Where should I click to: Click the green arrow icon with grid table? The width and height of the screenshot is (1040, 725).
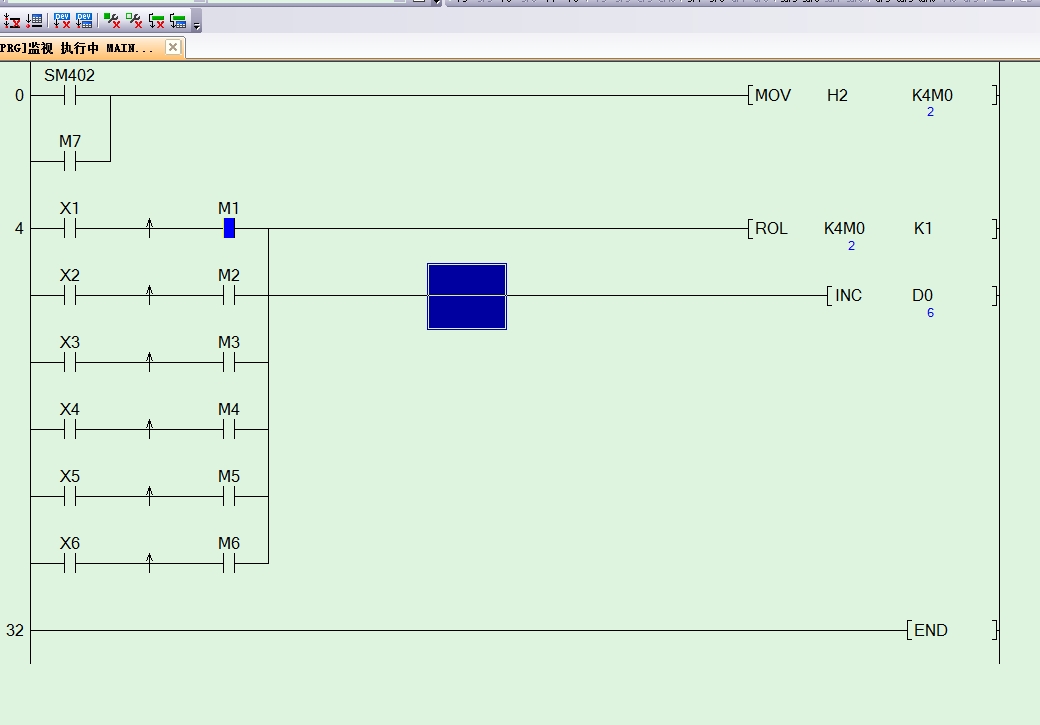click(x=178, y=20)
